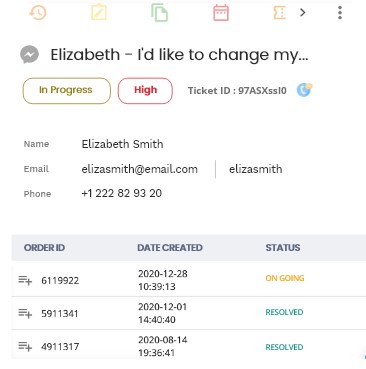Click phone number +1 222 82 93 20
This screenshot has width=366, height=369.
[122, 193]
